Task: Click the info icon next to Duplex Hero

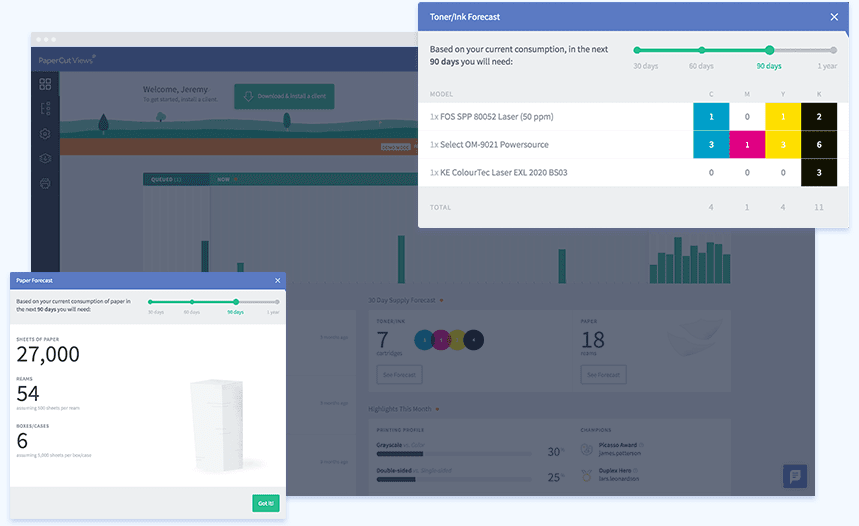Action: [x=635, y=471]
